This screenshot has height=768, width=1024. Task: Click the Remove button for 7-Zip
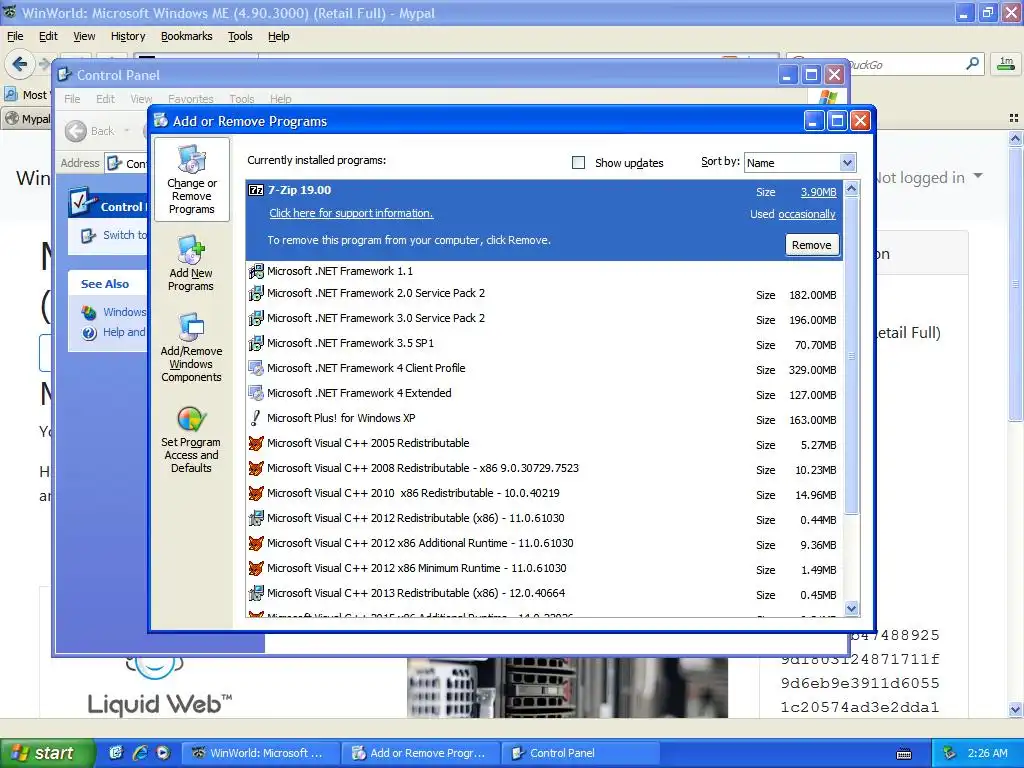(812, 245)
